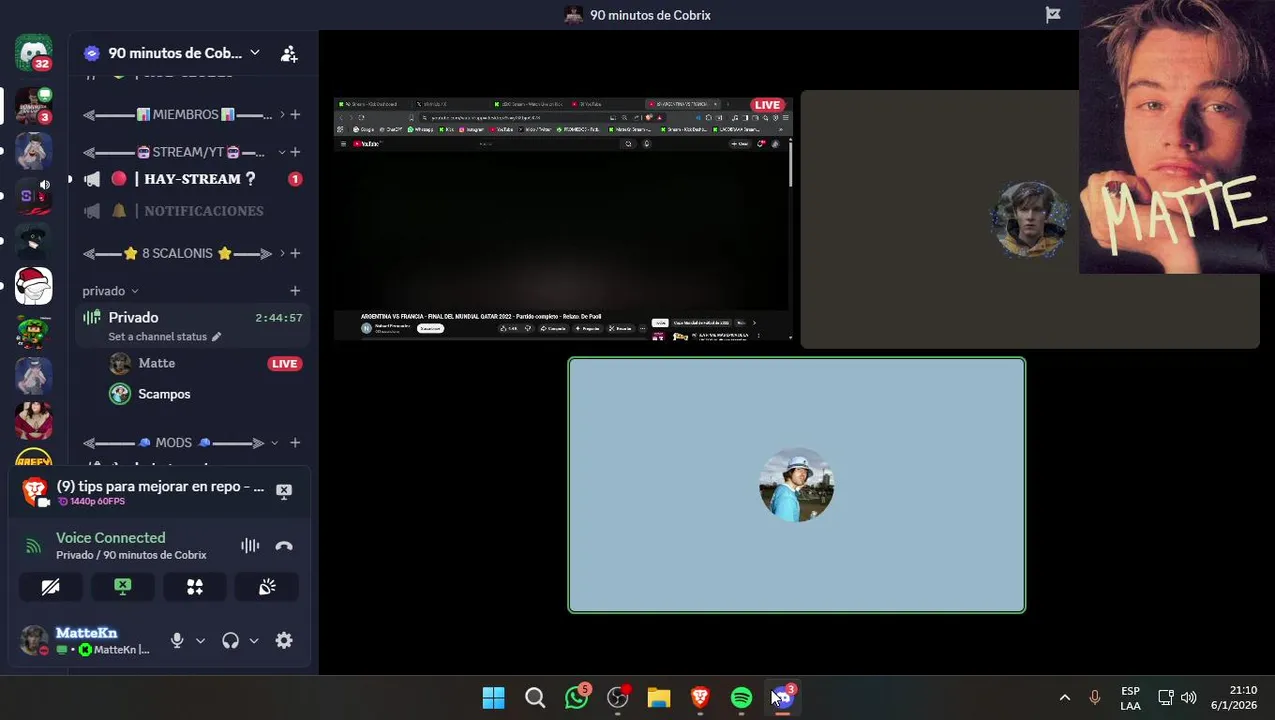Image resolution: width=1275 pixels, height=720 pixels.
Task: Open the live stream preview thumbnail
Action: [564, 219]
